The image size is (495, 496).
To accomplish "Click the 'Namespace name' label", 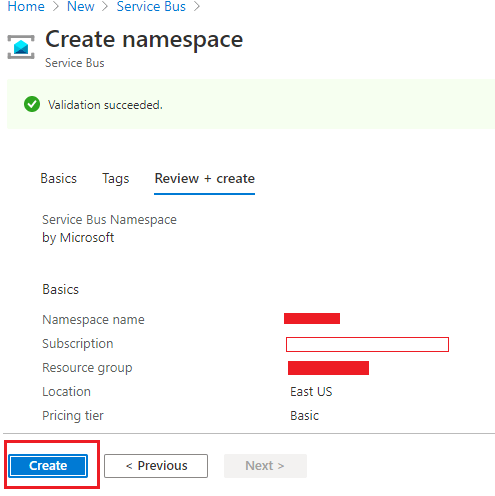I will coord(93,320).
